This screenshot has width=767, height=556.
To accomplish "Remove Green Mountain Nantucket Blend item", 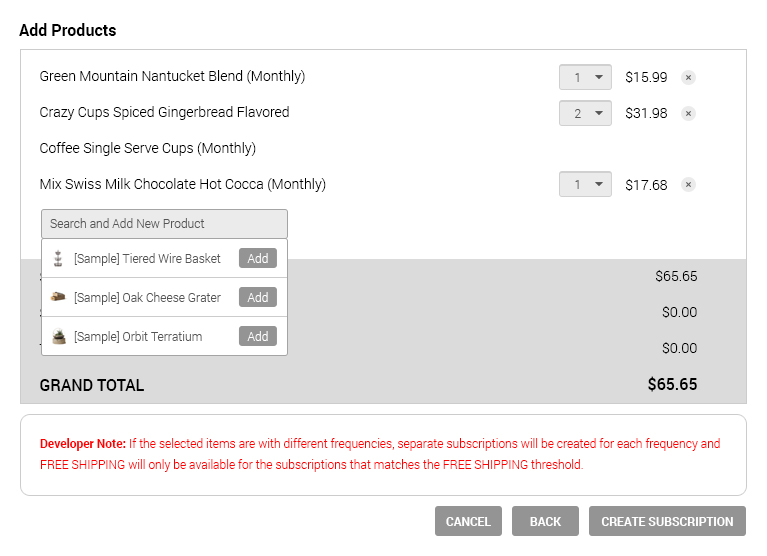I will (688, 77).
